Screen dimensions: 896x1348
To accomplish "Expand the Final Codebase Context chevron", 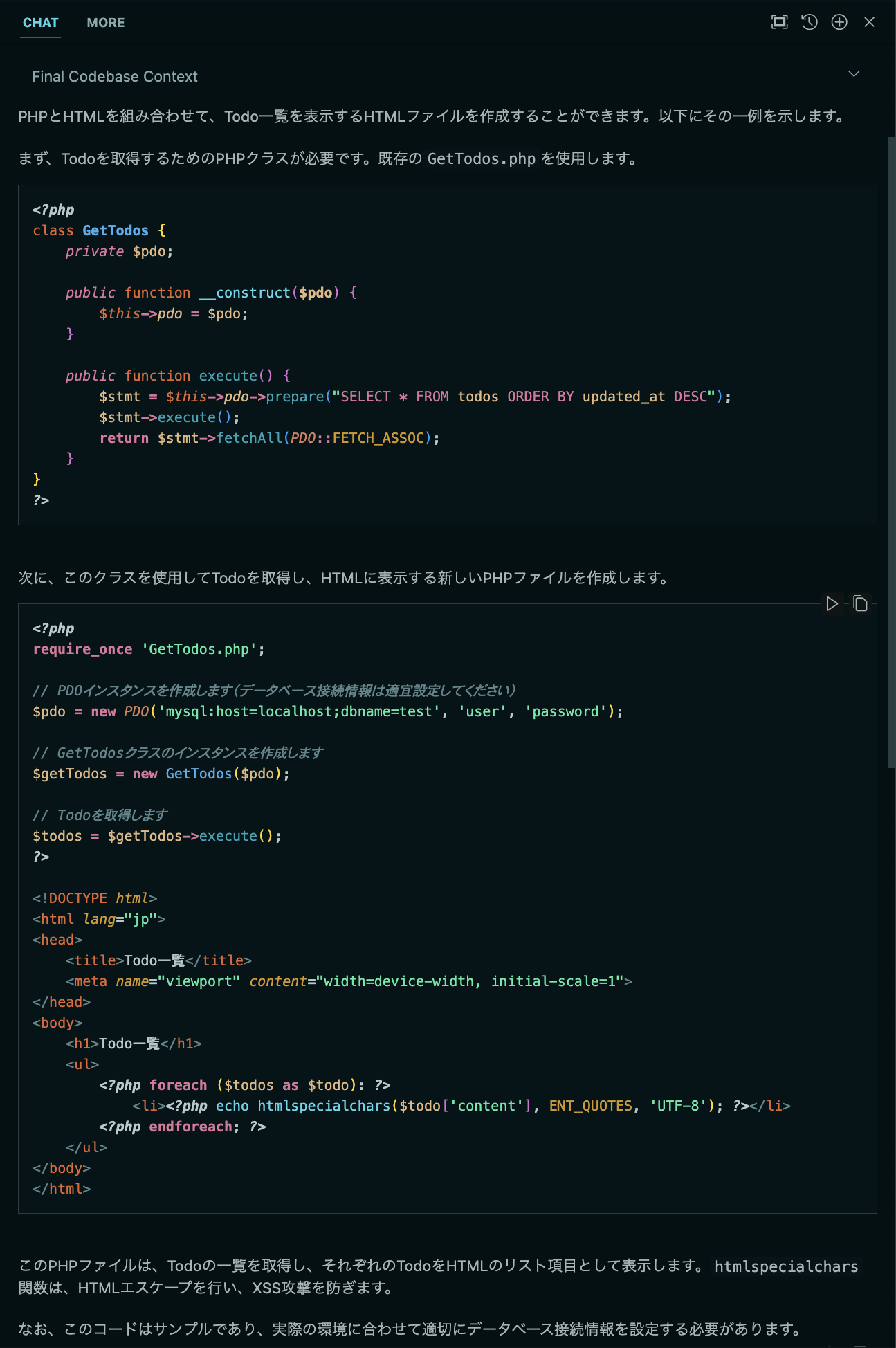I will pos(854,74).
